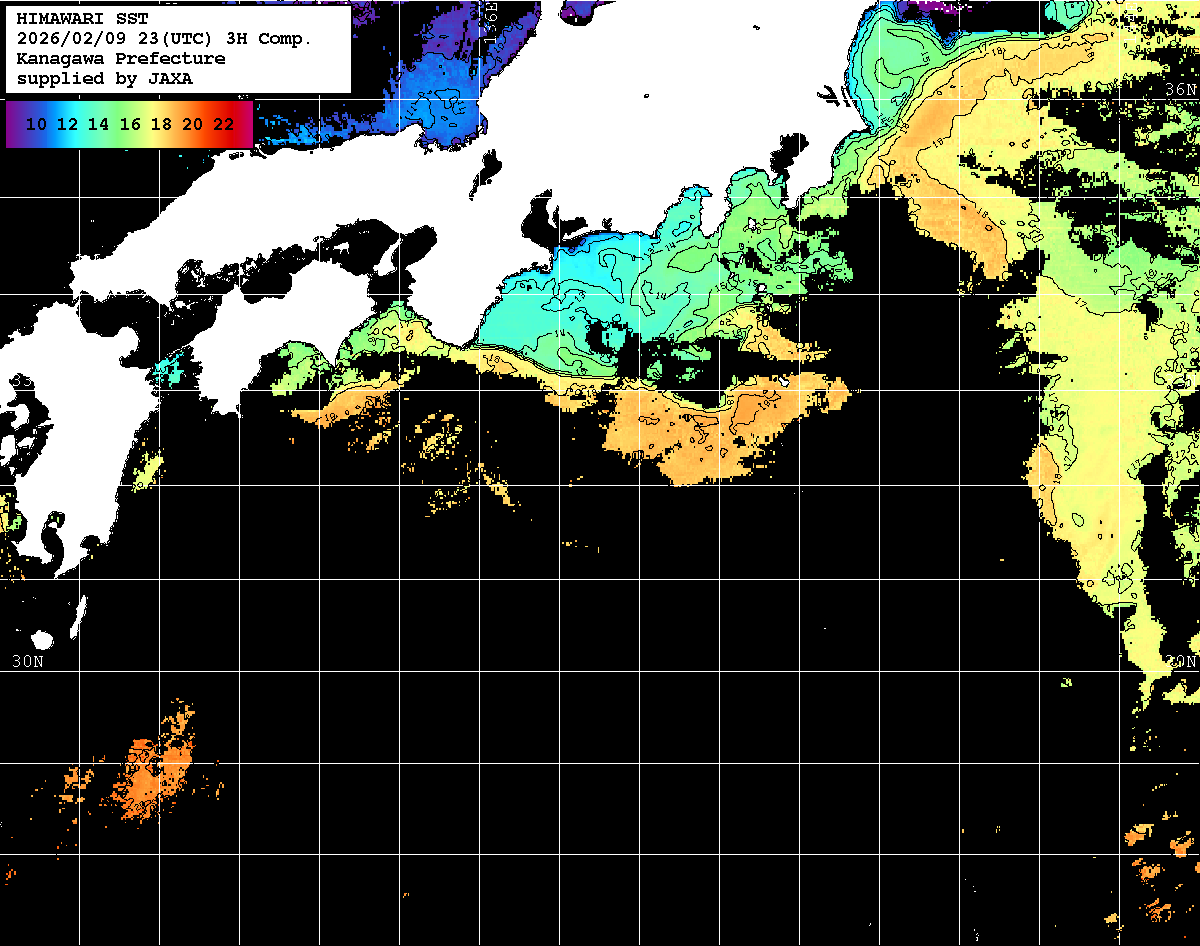The height and width of the screenshot is (946, 1200).
Task: Click the '3H Comp.' label
Action: point(271,39)
